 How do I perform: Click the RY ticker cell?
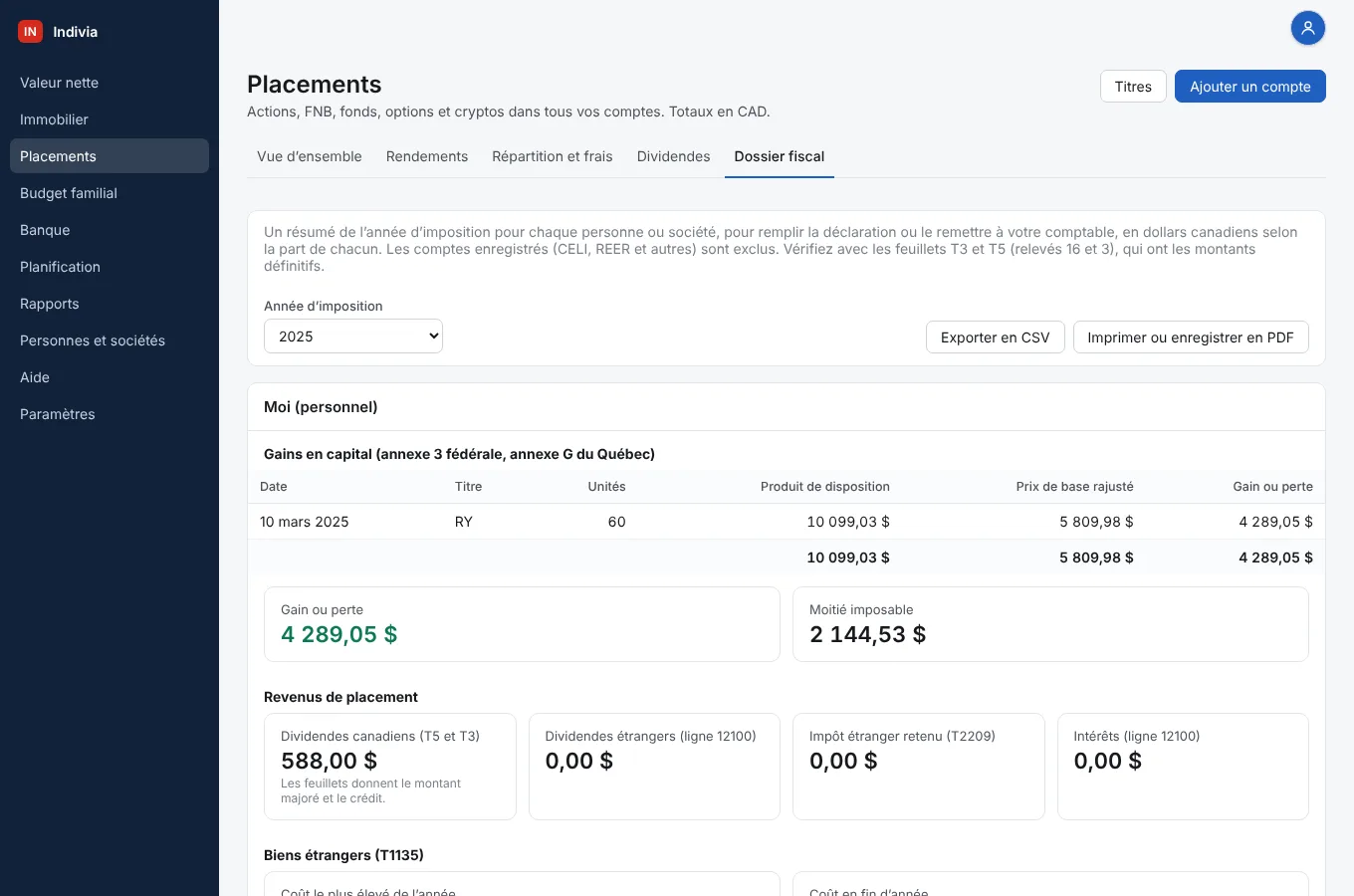(x=464, y=522)
